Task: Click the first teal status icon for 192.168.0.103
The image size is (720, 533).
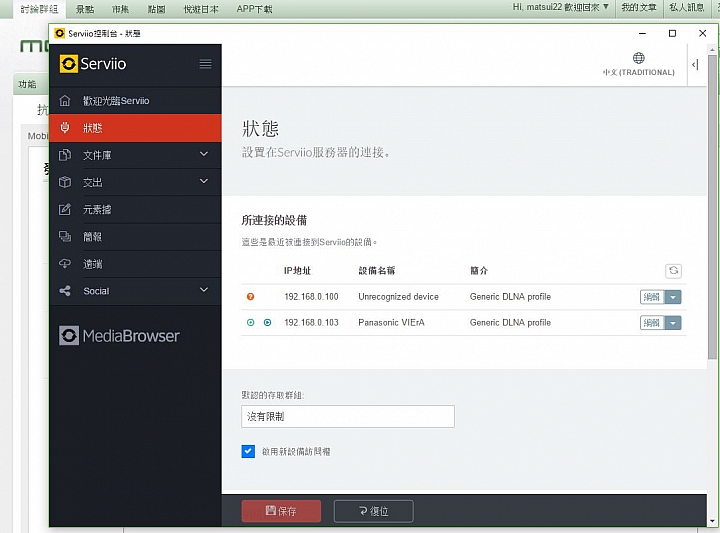Action: [x=250, y=323]
